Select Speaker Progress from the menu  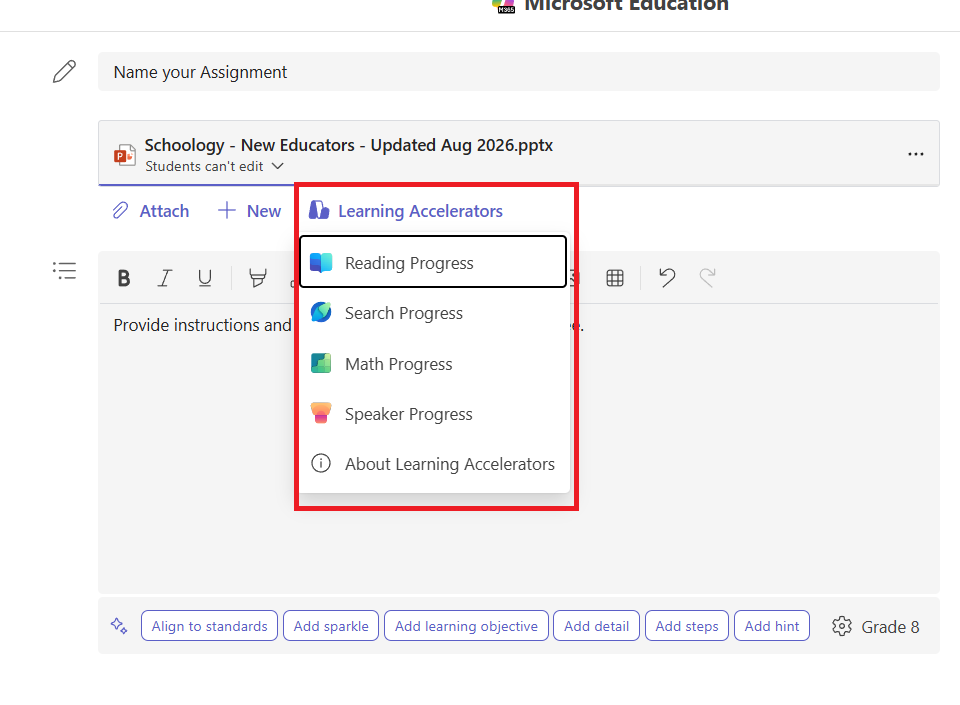[433, 414]
